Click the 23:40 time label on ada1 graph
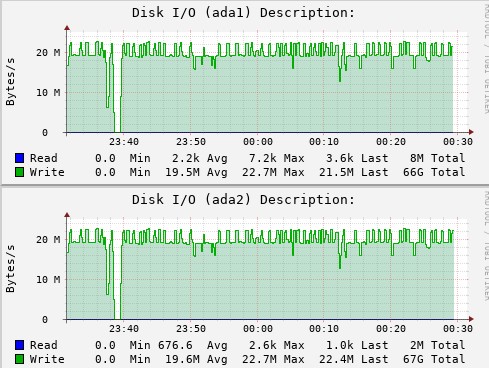This screenshot has width=489, height=368. point(124,142)
